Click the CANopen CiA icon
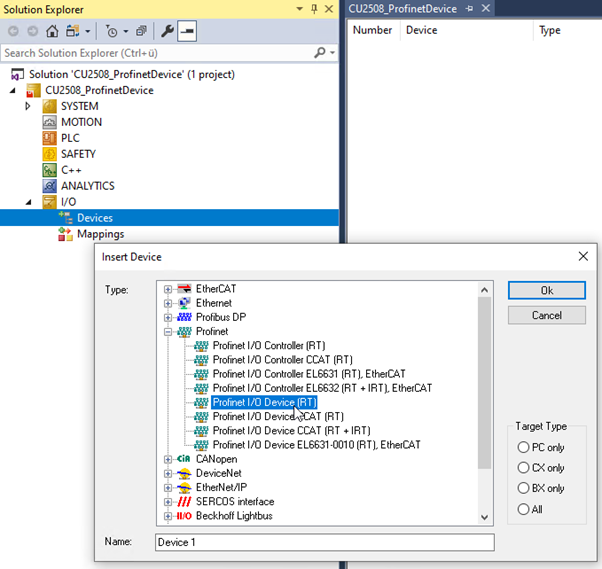This screenshot has width=602, height=569. tap(184, 459)
